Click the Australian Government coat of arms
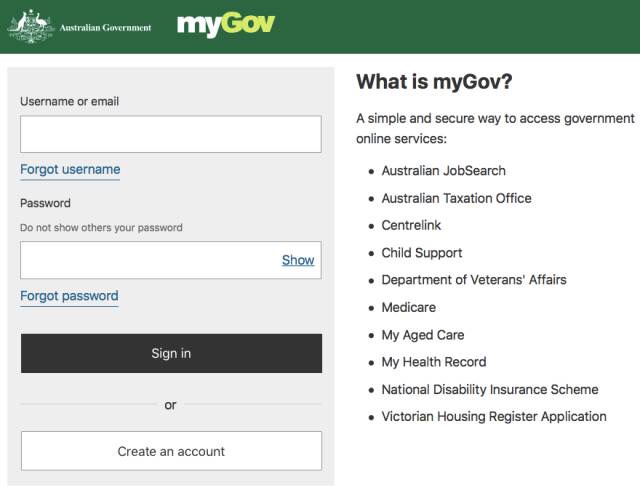The image size is (640, 493). pyautogui.click(x=31, y=27)
